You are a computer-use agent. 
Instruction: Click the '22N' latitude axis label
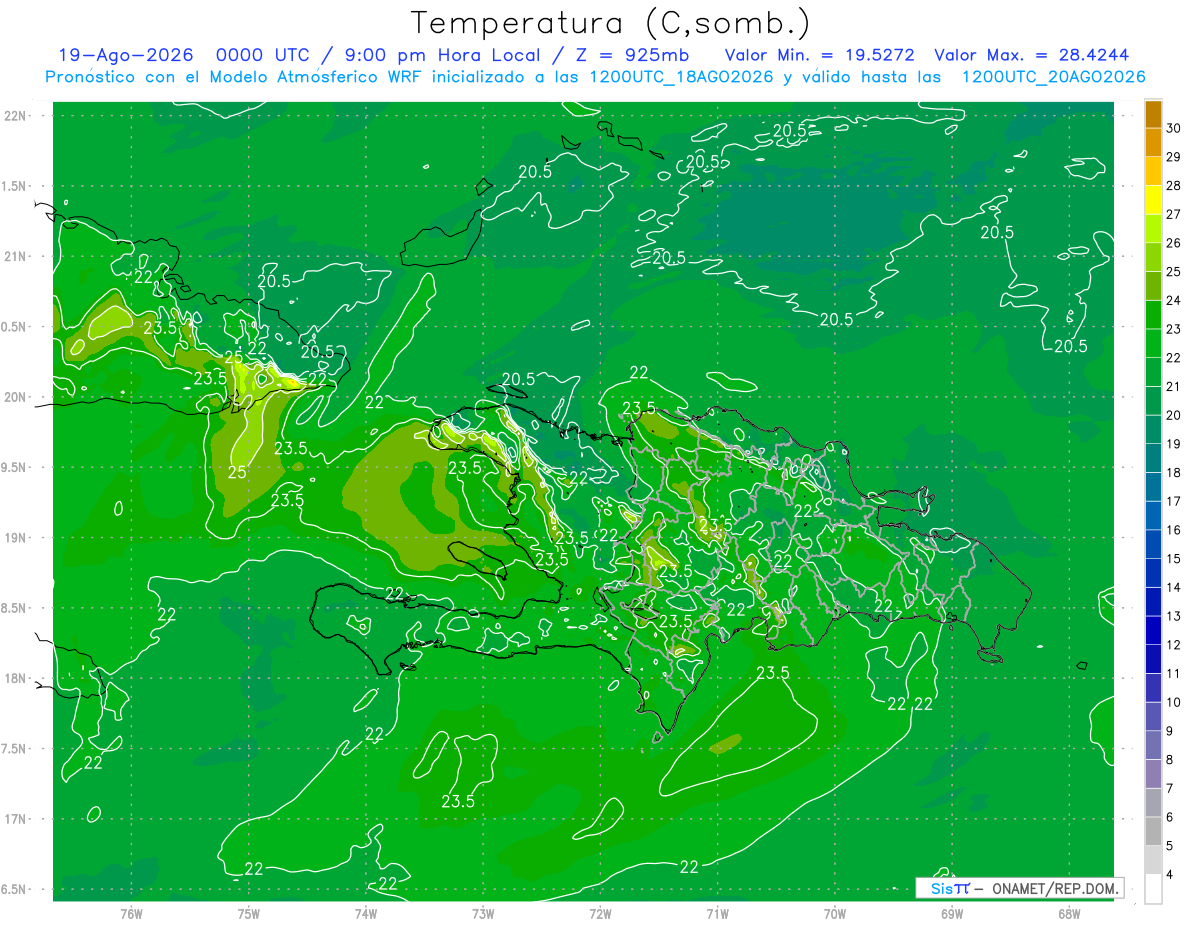point(16,115)
